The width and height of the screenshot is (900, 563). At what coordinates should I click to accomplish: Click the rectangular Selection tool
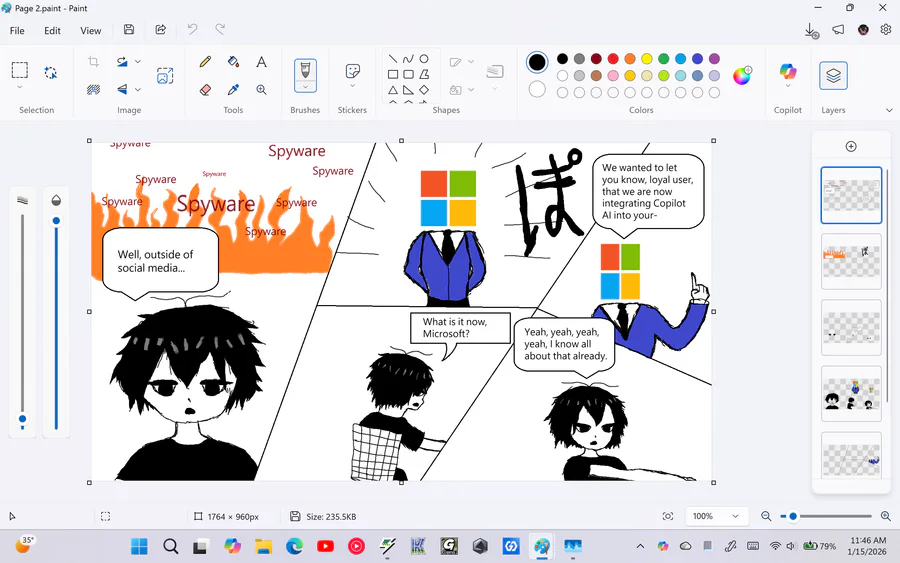click(20, 70)
